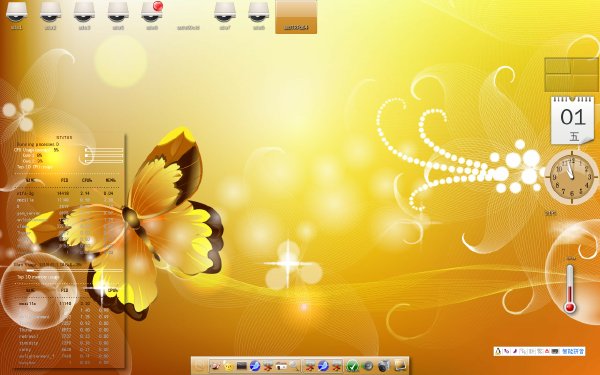The height and width of the screenshot is (375, 600).
Task: Select the highlighted orange desktop item
Action: click(296, 17)
